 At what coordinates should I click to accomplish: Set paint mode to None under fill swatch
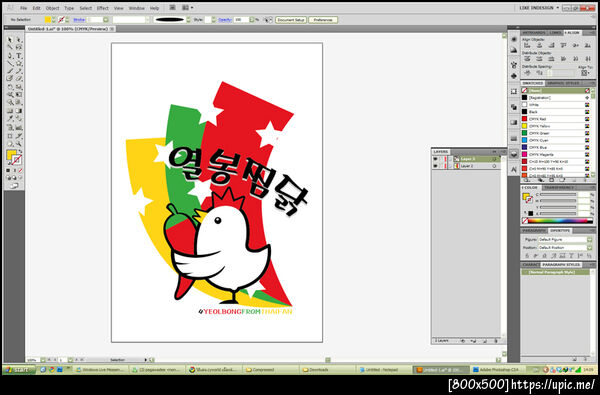pos(20,170)
